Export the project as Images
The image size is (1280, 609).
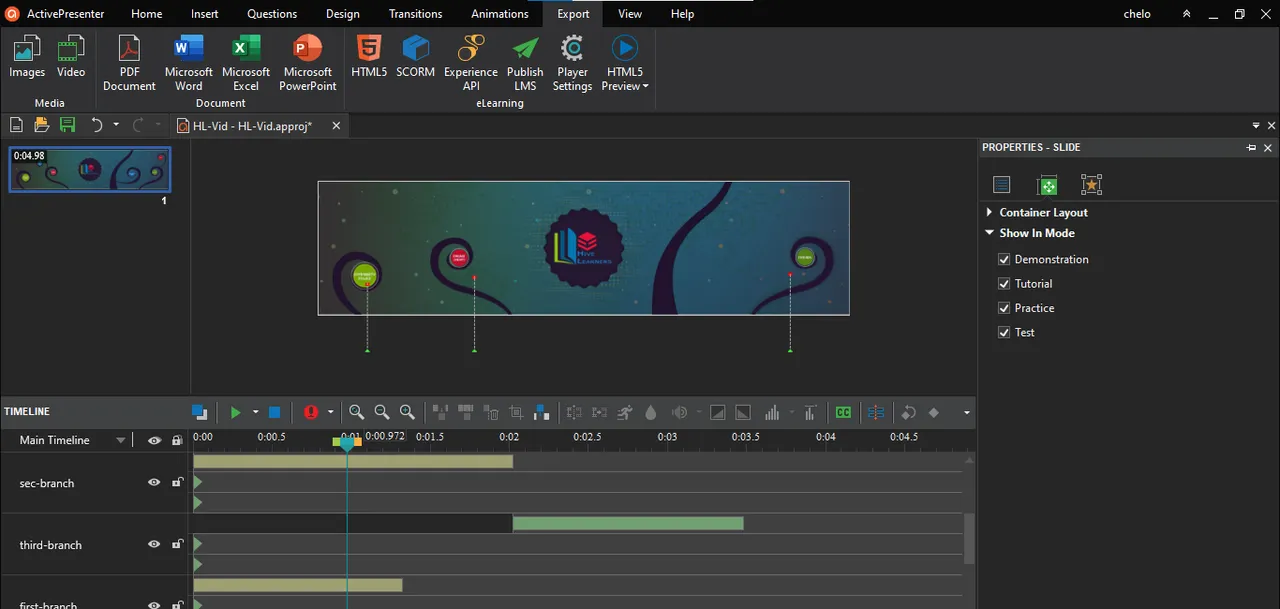click(x=27, y=57)
